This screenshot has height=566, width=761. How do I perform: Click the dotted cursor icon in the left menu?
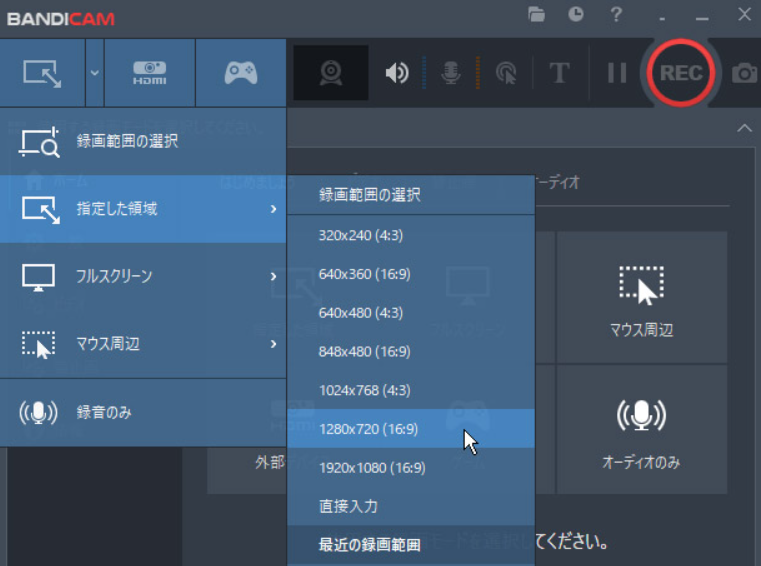(38, 344)
